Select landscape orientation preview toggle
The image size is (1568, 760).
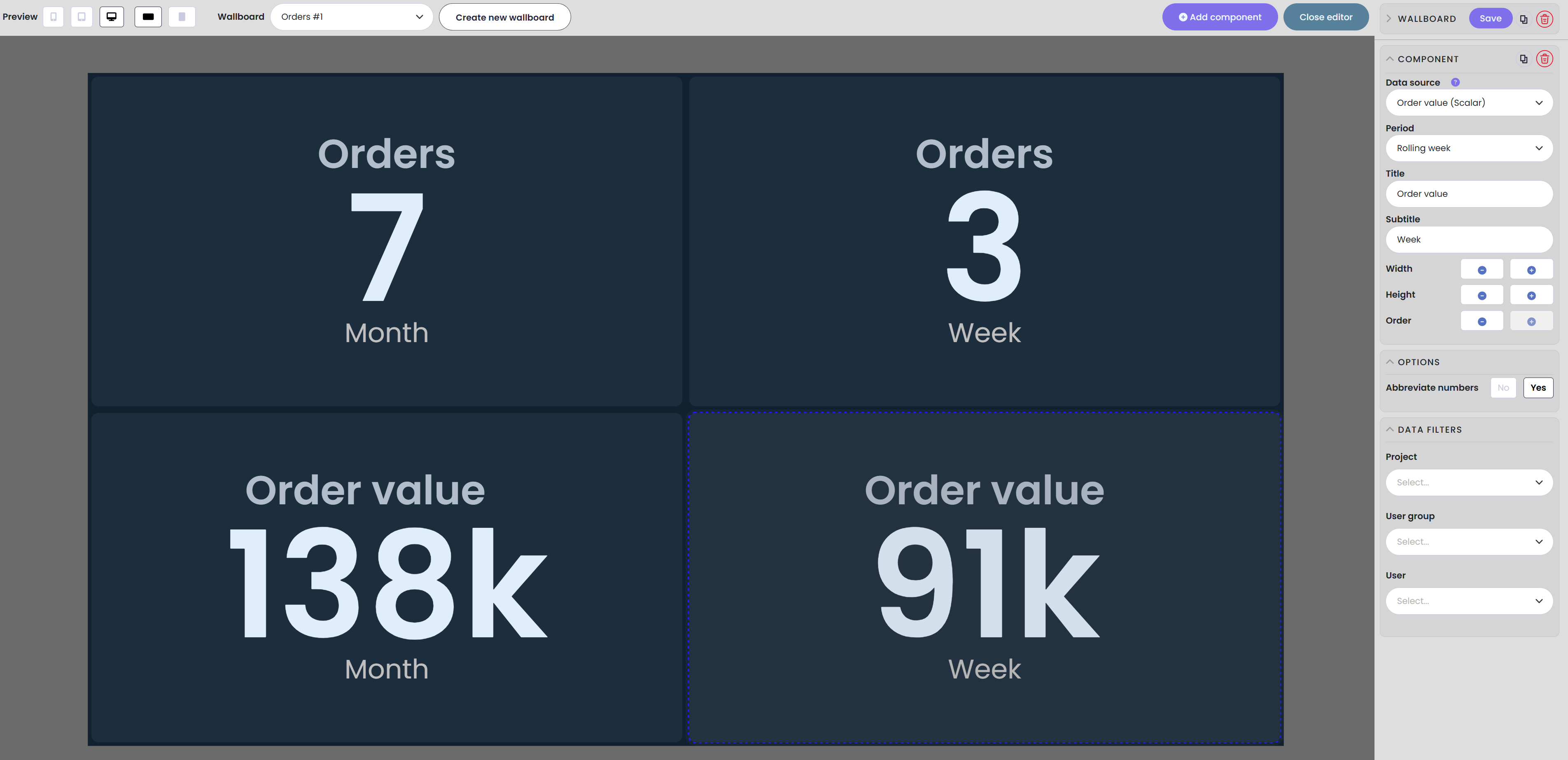click(148, 17)
